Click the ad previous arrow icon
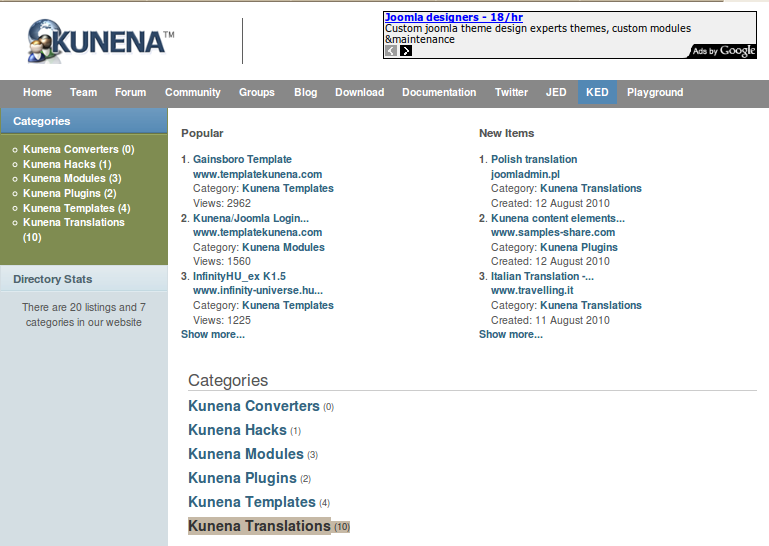769x546 pixels. 391,51
